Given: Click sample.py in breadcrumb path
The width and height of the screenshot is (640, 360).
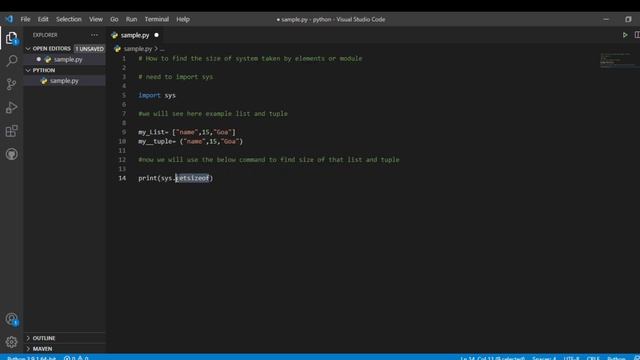Looking at the screenshot, I should pos(138,49).
